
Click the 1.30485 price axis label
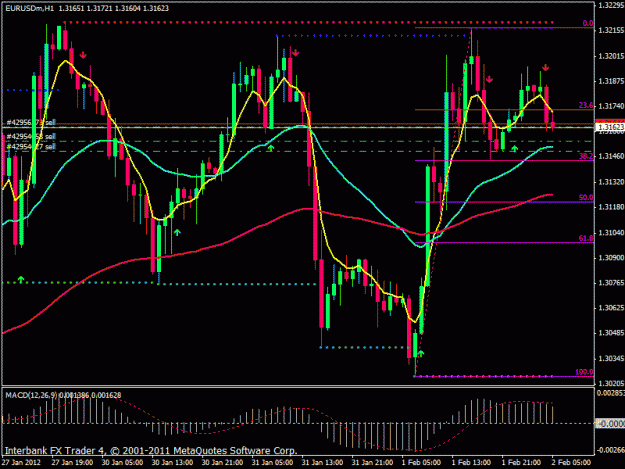click(611, 333)
